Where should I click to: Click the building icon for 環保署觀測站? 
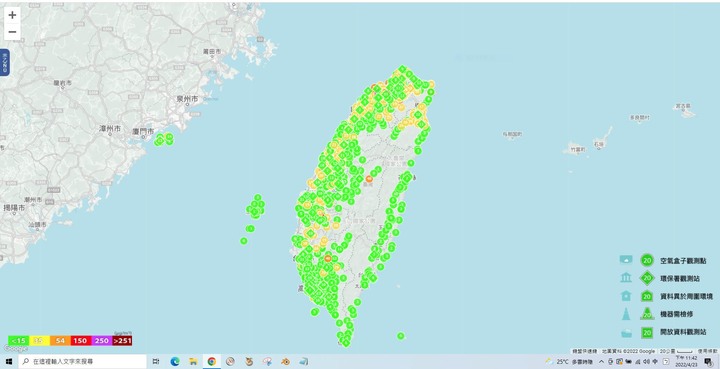626,277
